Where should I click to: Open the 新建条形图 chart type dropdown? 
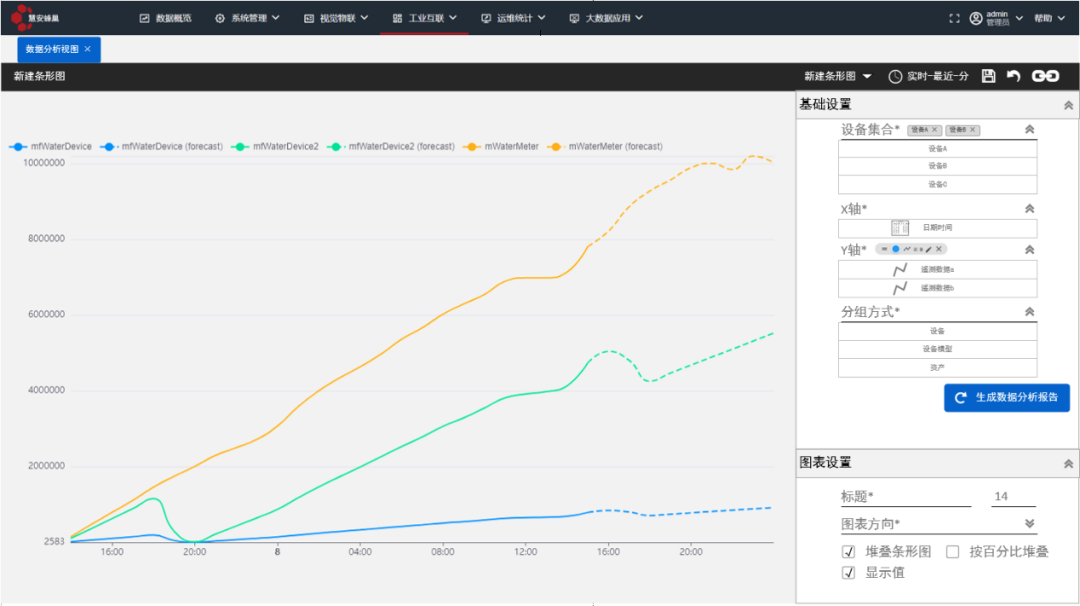[x=838, y=77]
